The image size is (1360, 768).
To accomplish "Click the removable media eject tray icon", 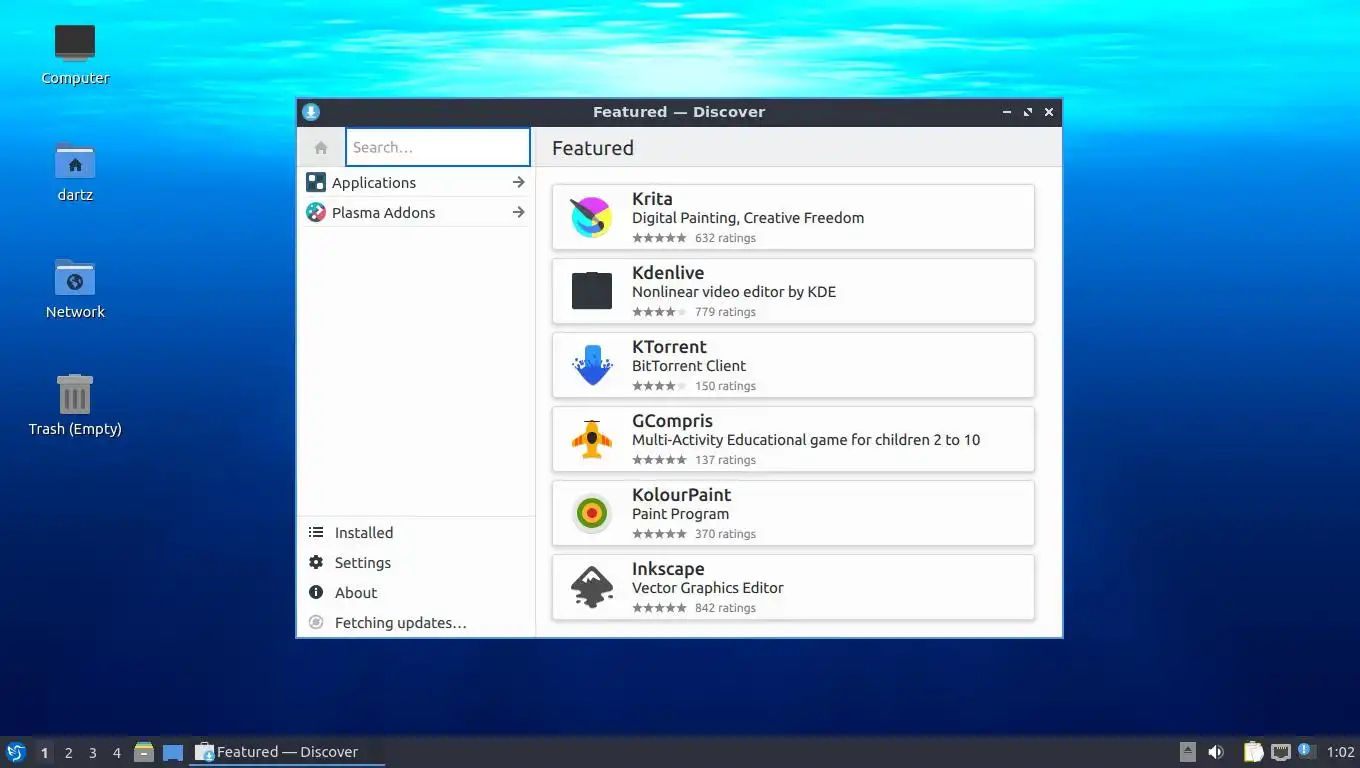I will tap(1188, 752).
